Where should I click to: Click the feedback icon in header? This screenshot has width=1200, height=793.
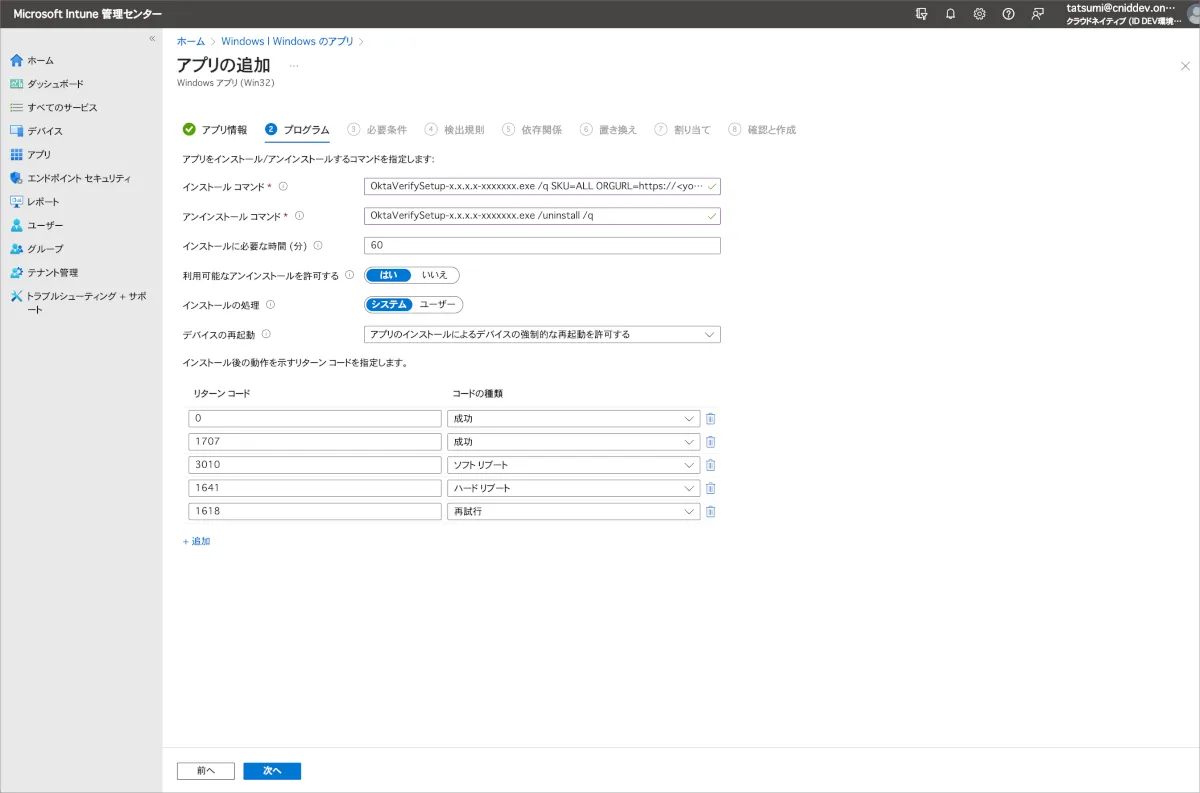[1038, 14]
